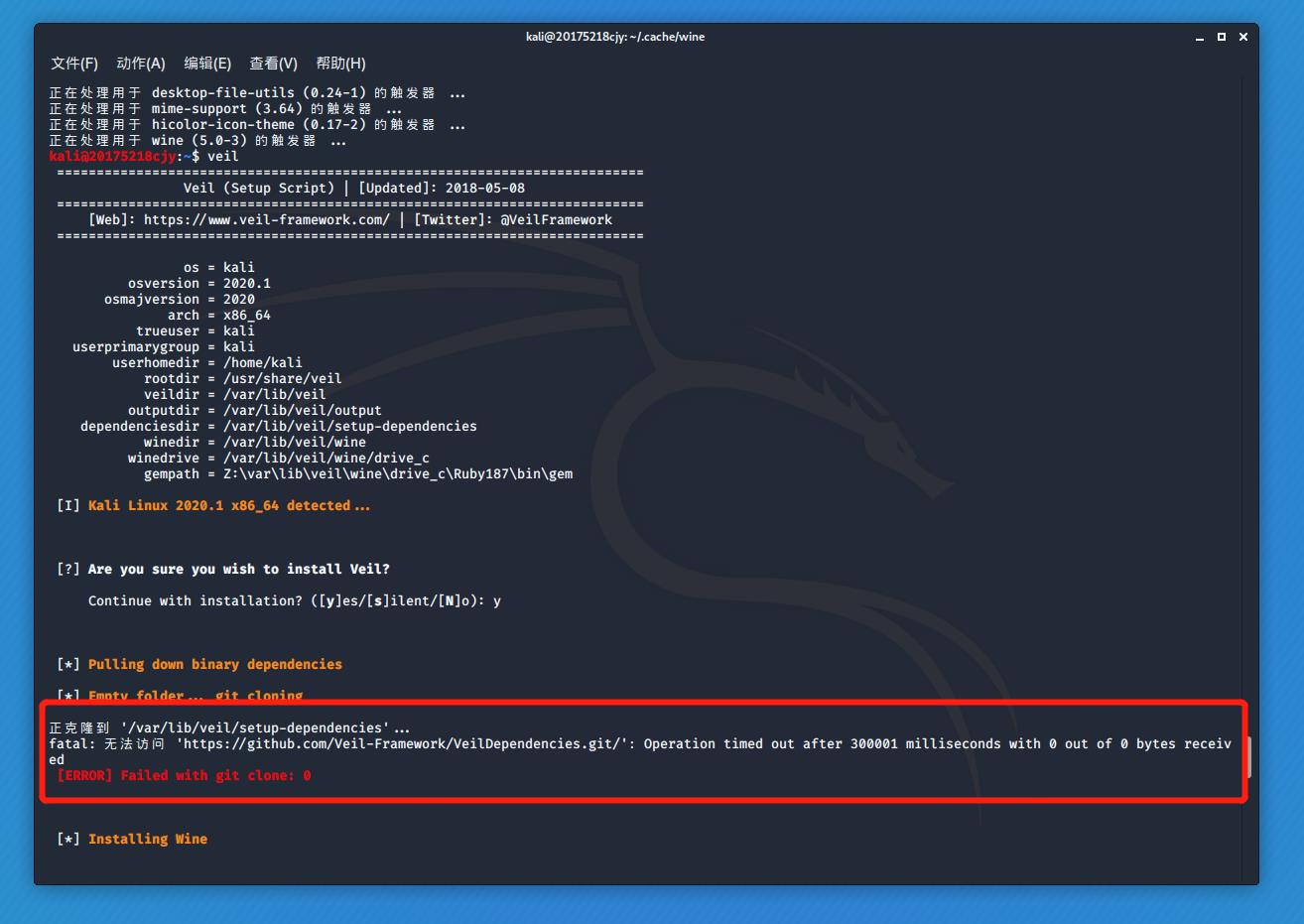Viewport: 1304px width, 924px height.
Task: Click the window title kali@20175218cjy
Action: coord(615,37)
